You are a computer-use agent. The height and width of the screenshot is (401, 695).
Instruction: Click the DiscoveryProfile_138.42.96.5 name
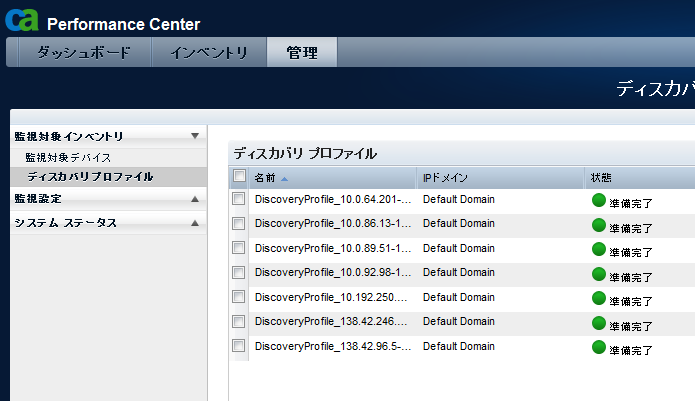(333, 346)
